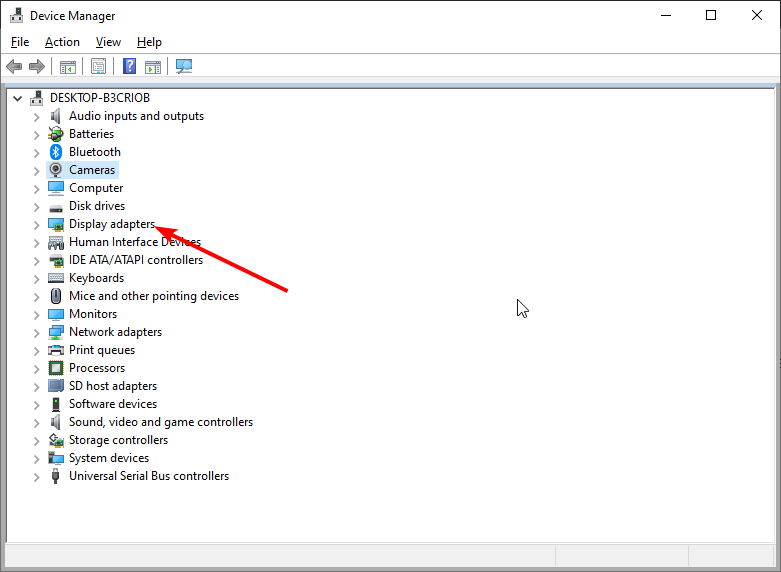Scan for hardware changes toolbar icon

(184, 66)
